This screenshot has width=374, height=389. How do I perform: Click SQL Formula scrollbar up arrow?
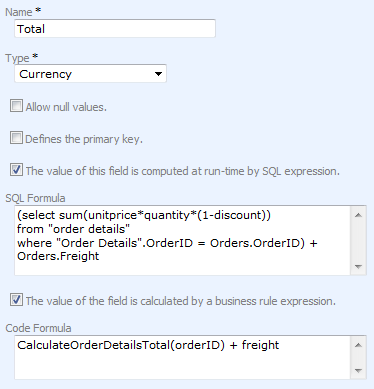pyautogui.click(x=358, y=215)
